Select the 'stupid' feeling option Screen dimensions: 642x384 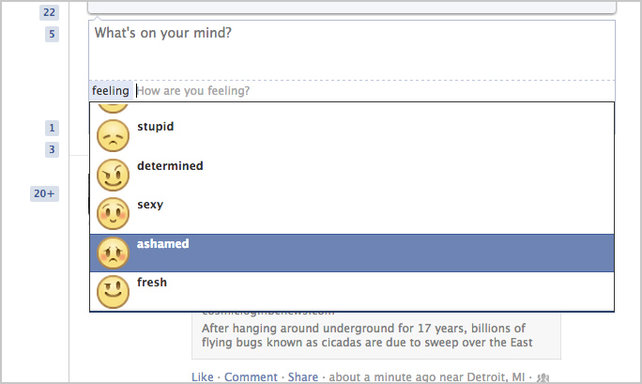(352, 136)
